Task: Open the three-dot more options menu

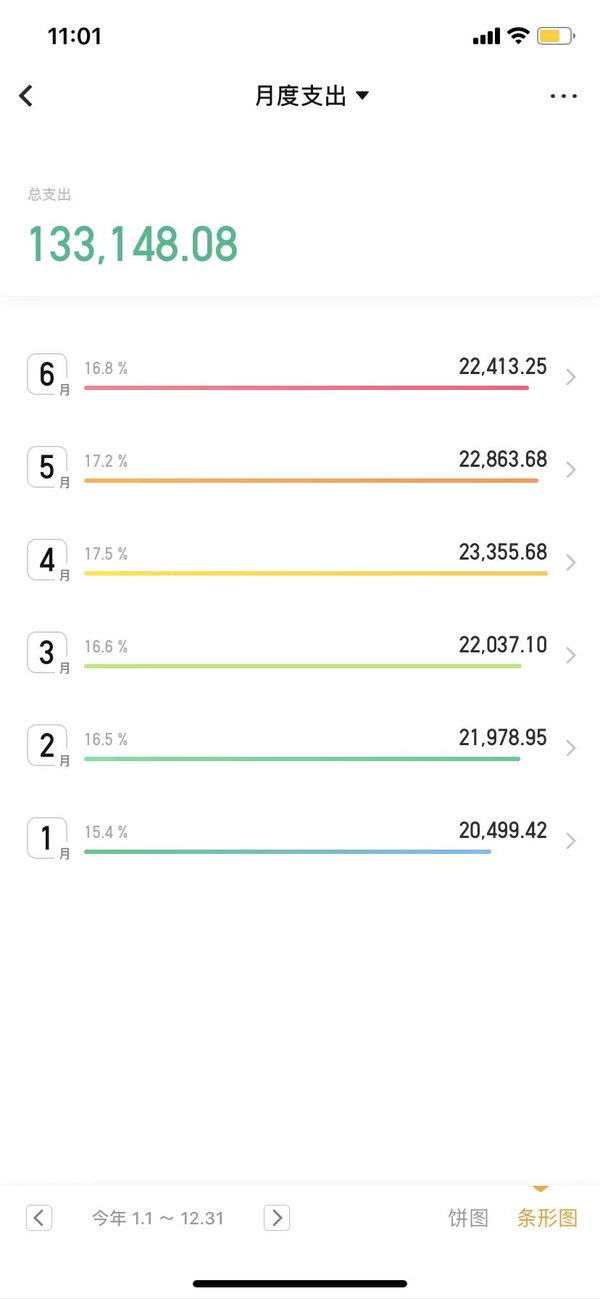Action: point(564,96)
